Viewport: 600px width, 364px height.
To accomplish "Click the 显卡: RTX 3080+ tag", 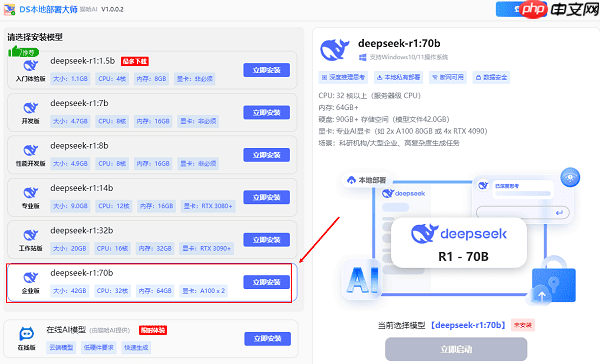I will (208, 206).
